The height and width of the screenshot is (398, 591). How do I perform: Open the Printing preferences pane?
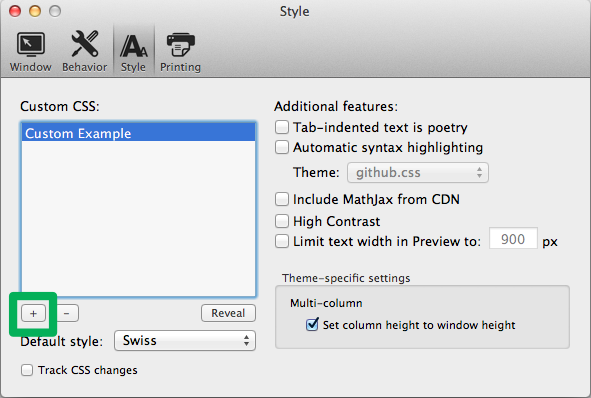click(x=181, y=52)
